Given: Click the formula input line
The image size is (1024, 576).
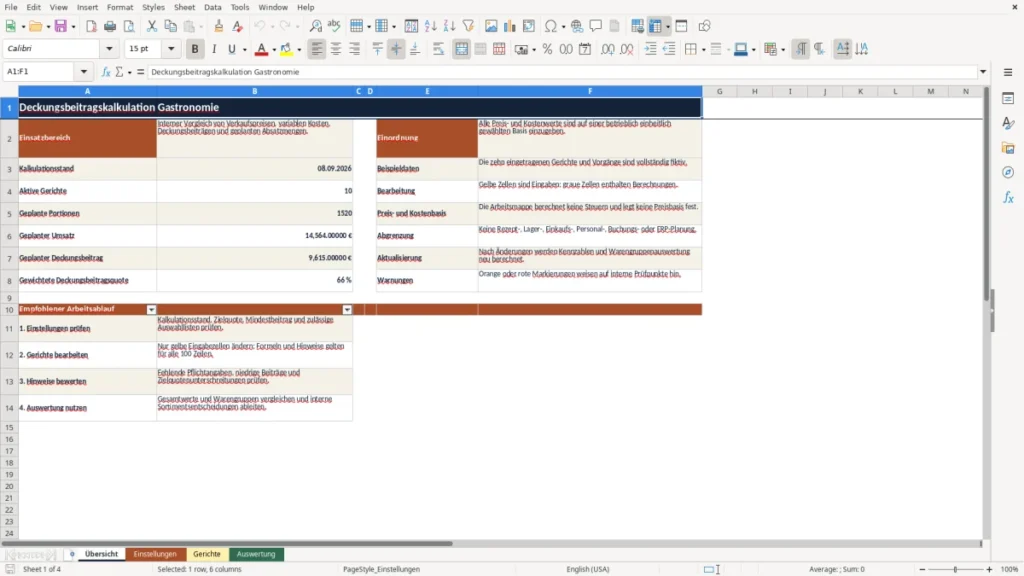Looking at the screenshot, I should click(562, 72).
